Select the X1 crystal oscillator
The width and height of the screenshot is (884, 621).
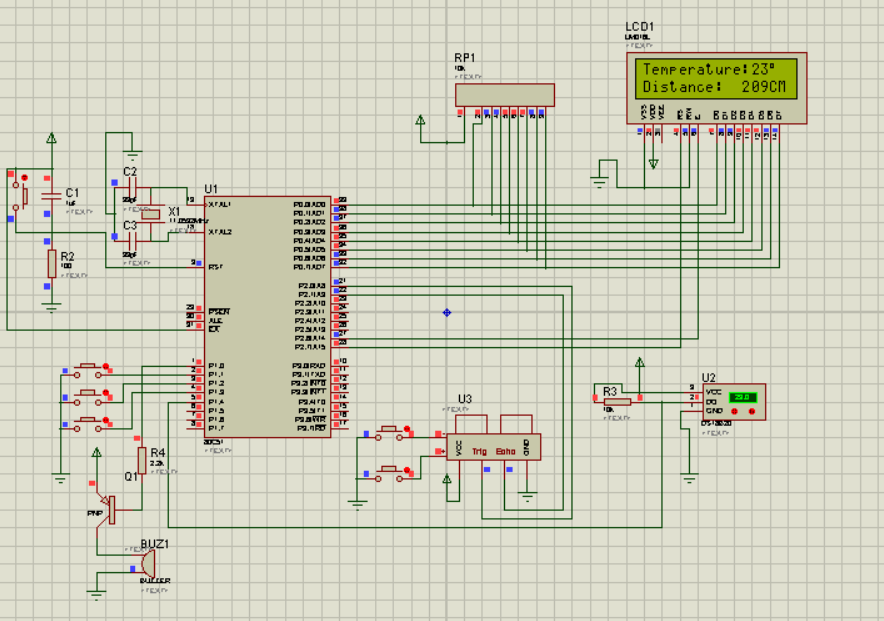[x=150, y=213]
